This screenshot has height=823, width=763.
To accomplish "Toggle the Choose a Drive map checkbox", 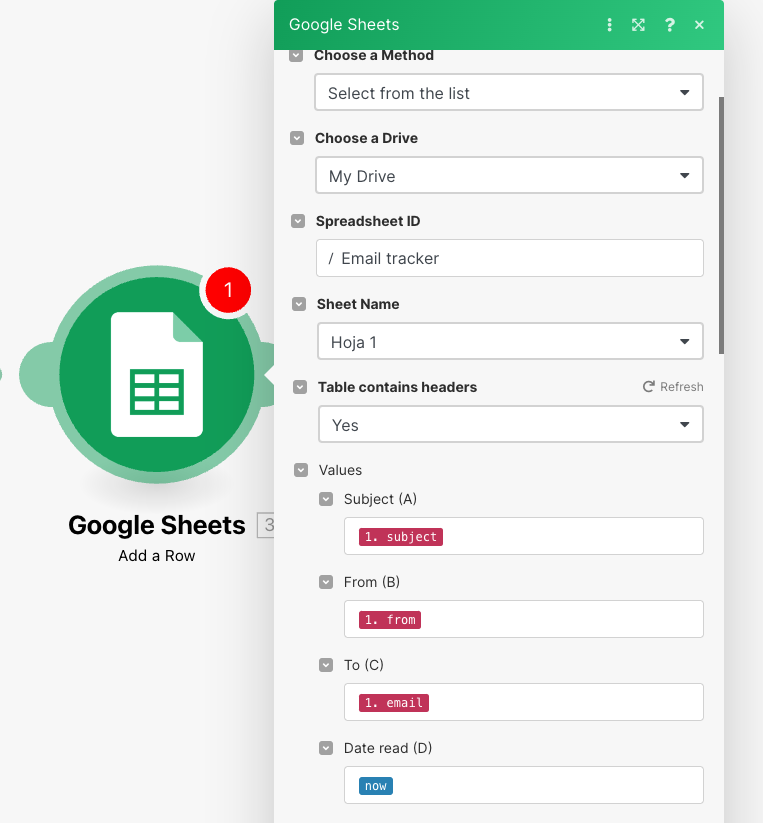I will pyautogui.click(x=297, y=138).
